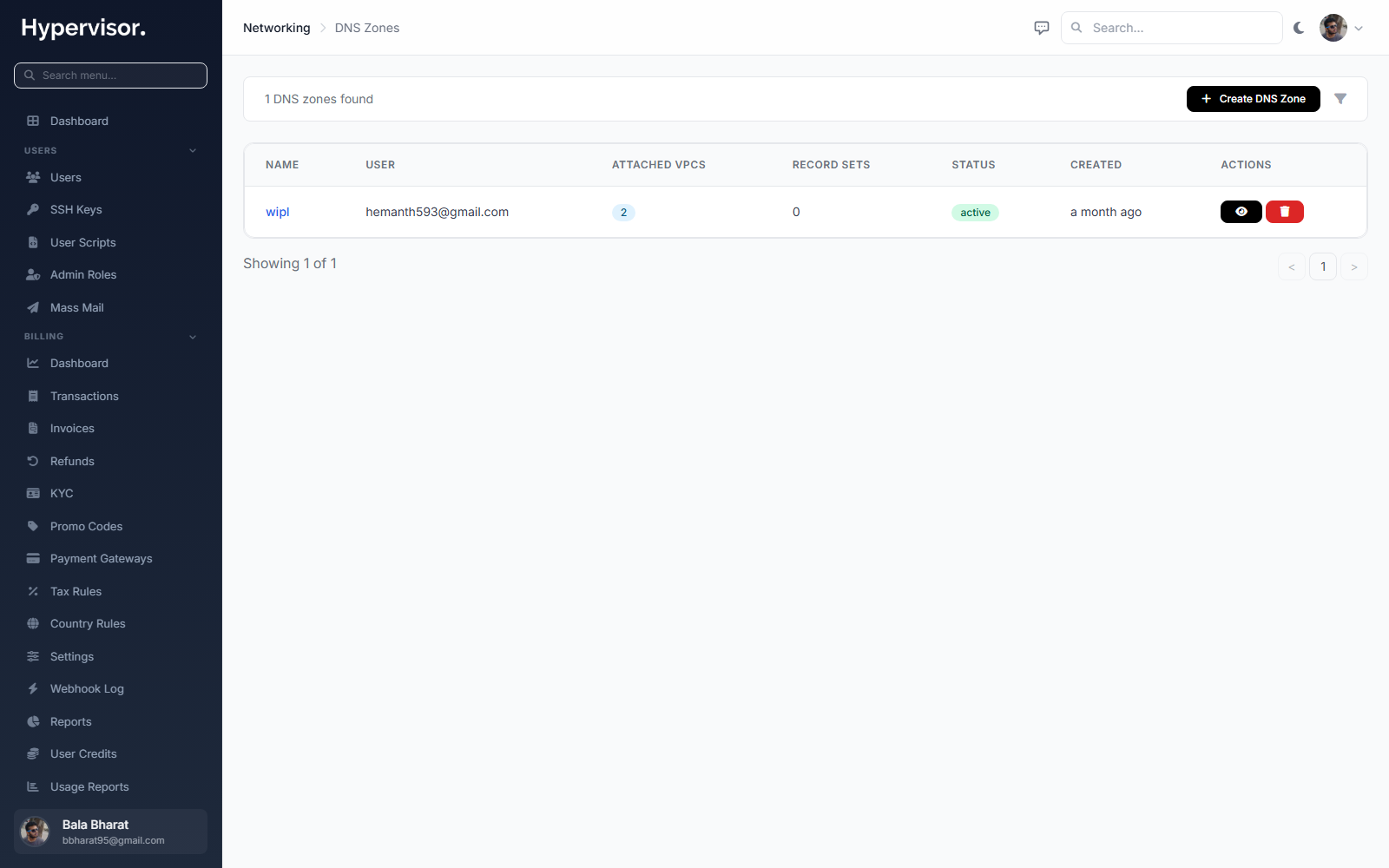Click the Invoices icon in sidebar

tap(33, 428)
